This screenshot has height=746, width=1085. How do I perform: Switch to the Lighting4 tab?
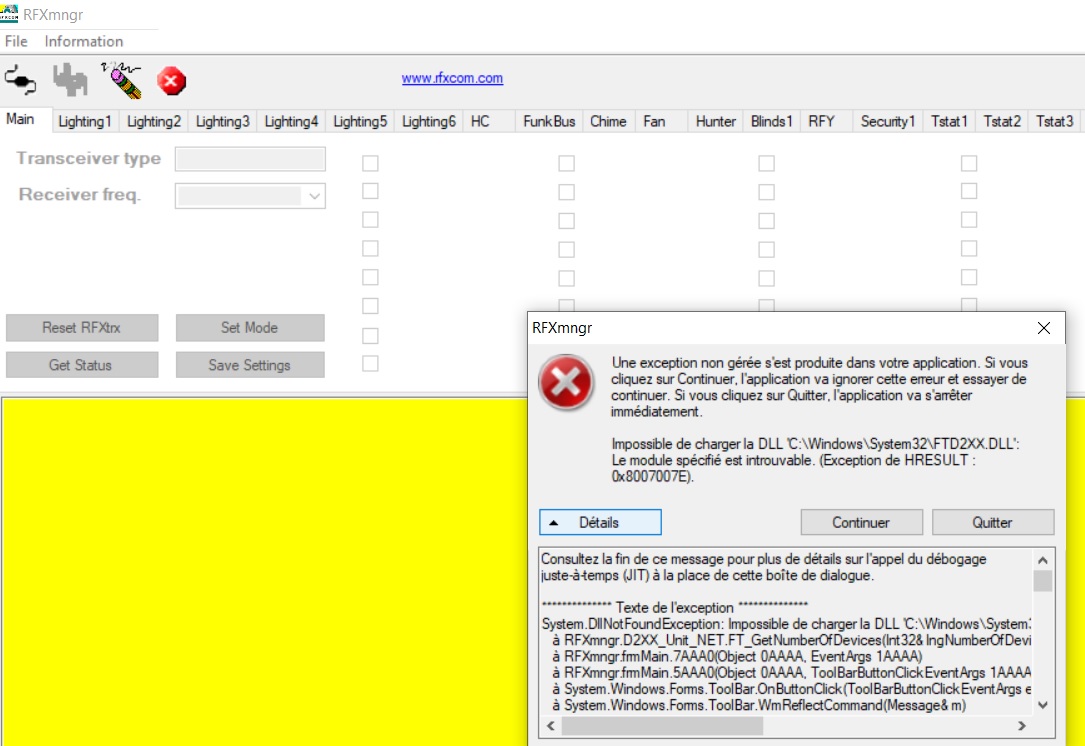pos(291,121)
